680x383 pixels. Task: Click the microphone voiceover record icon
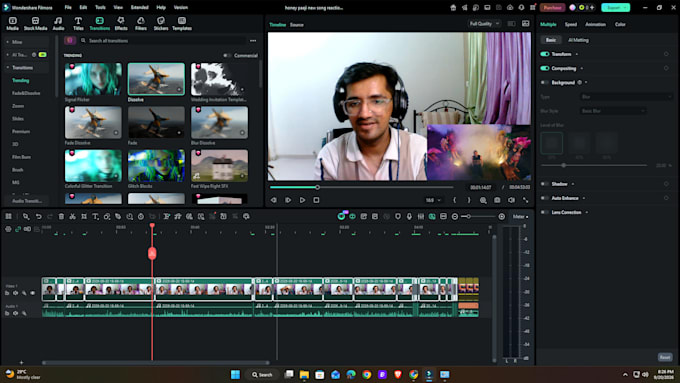tap(409, 216)
